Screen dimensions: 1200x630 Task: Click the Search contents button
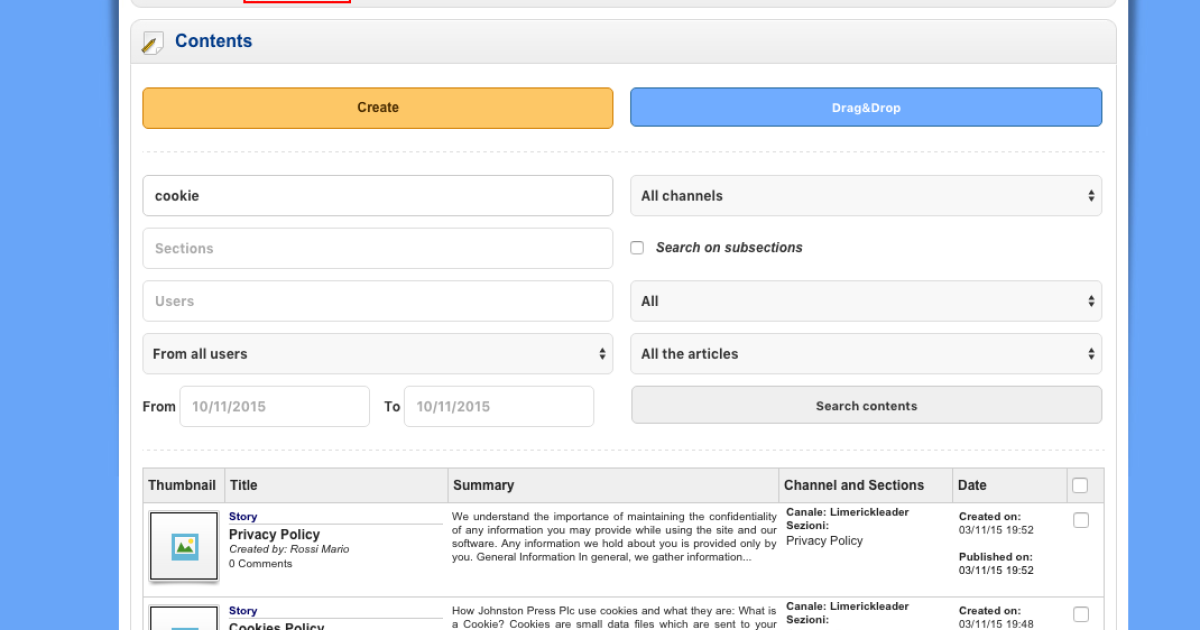click(x=866, y=406)
